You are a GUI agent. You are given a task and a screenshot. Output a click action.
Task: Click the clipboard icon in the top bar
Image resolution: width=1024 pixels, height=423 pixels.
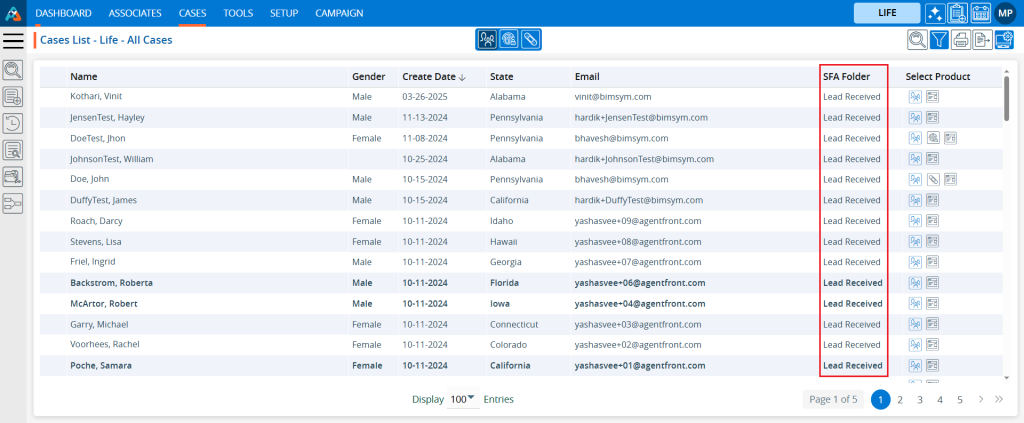[957, 13]
